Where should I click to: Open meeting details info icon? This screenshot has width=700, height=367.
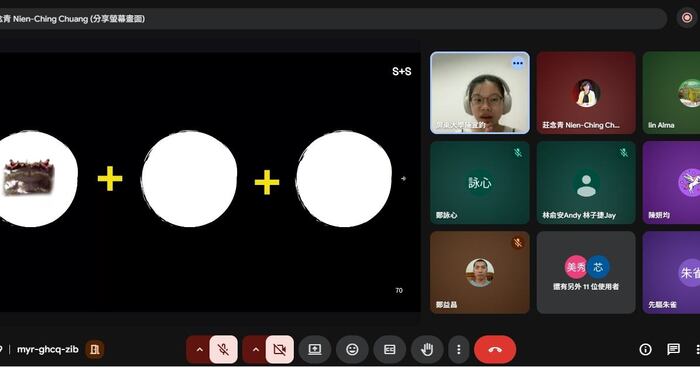pos(645,349)
